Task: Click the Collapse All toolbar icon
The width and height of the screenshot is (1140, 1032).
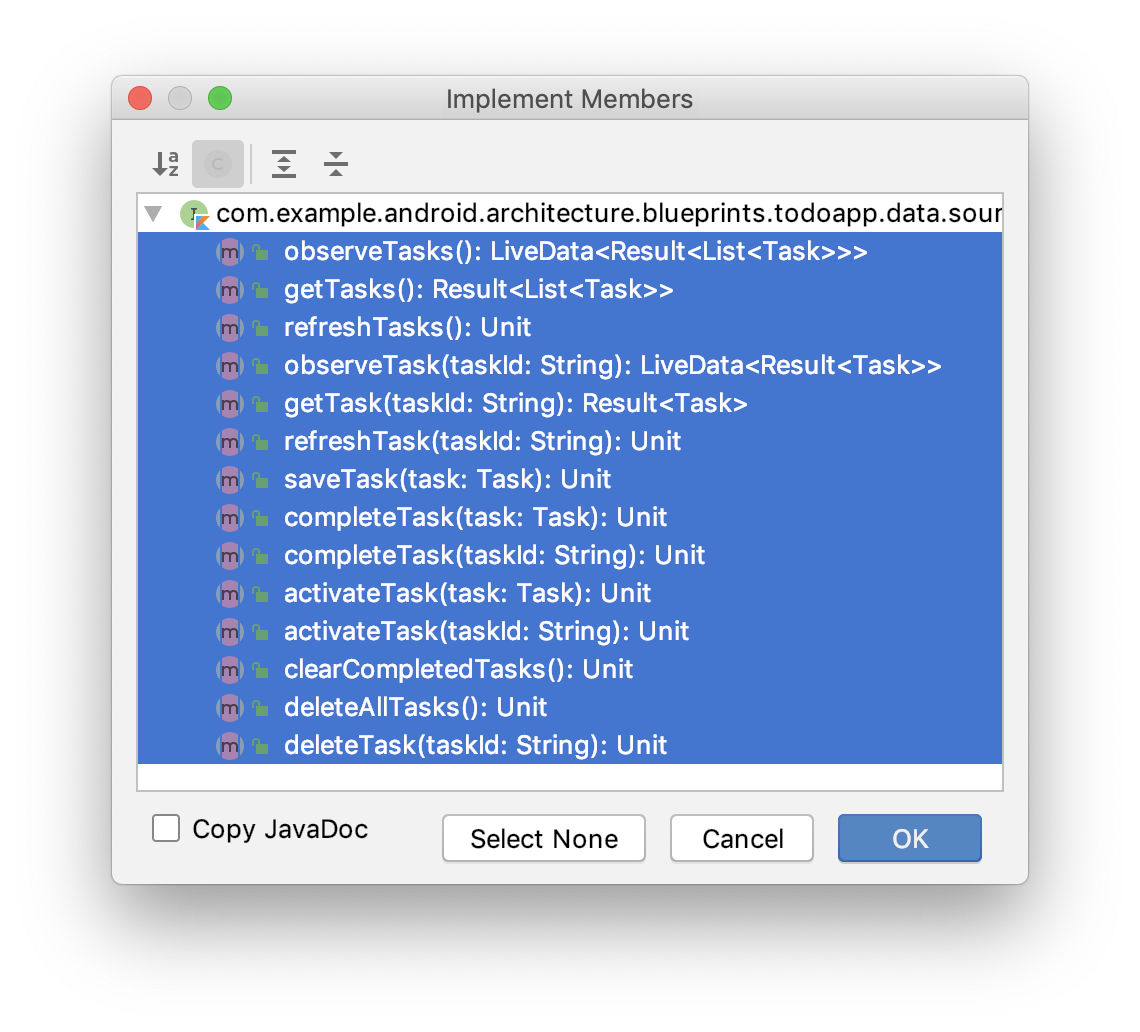Action: (336, 164)
